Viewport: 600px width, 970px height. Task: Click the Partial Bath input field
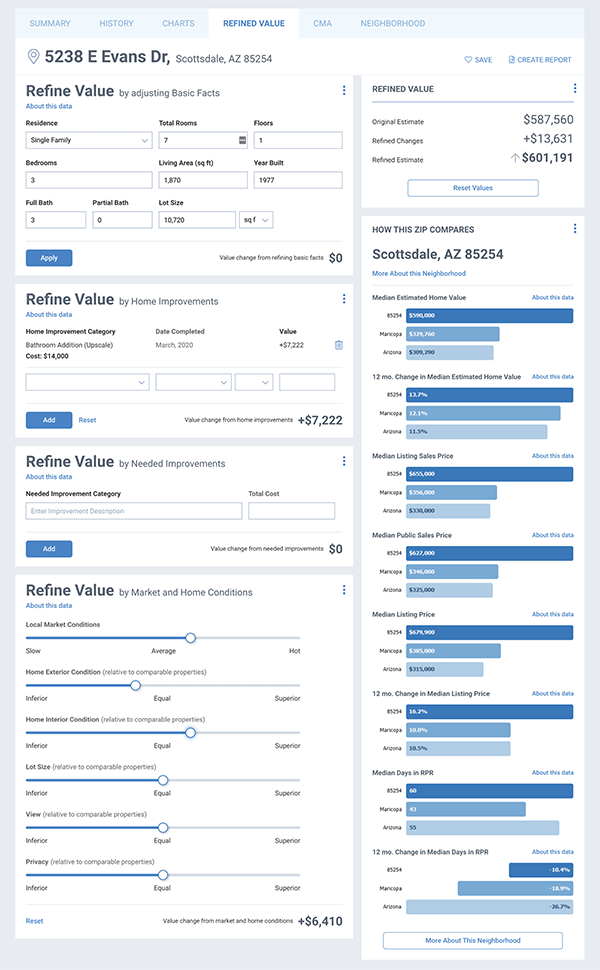(x=122, y=220)
